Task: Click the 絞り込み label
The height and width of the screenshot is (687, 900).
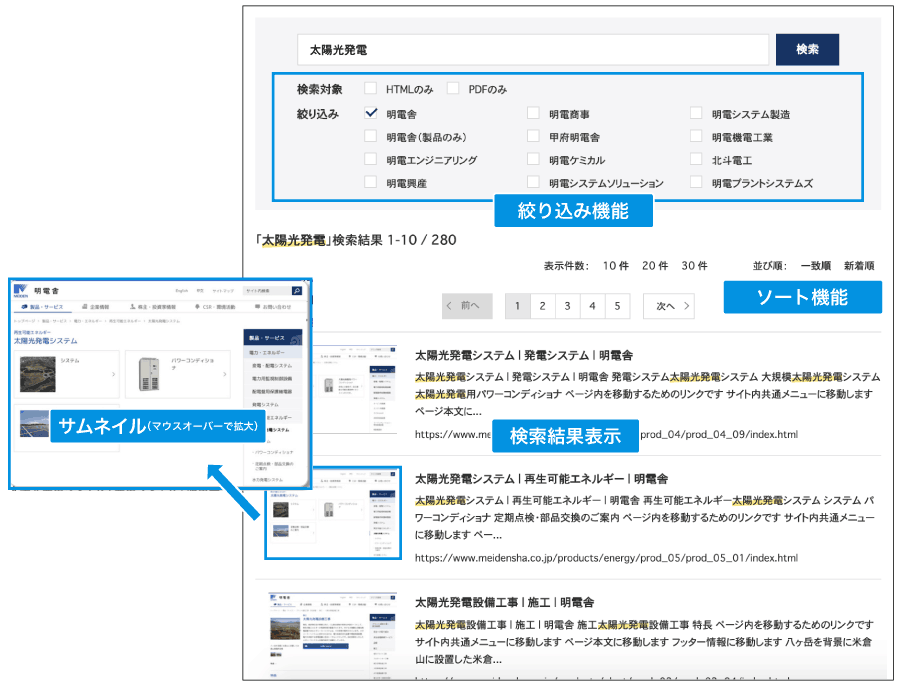Action: [x=317, y=114]
